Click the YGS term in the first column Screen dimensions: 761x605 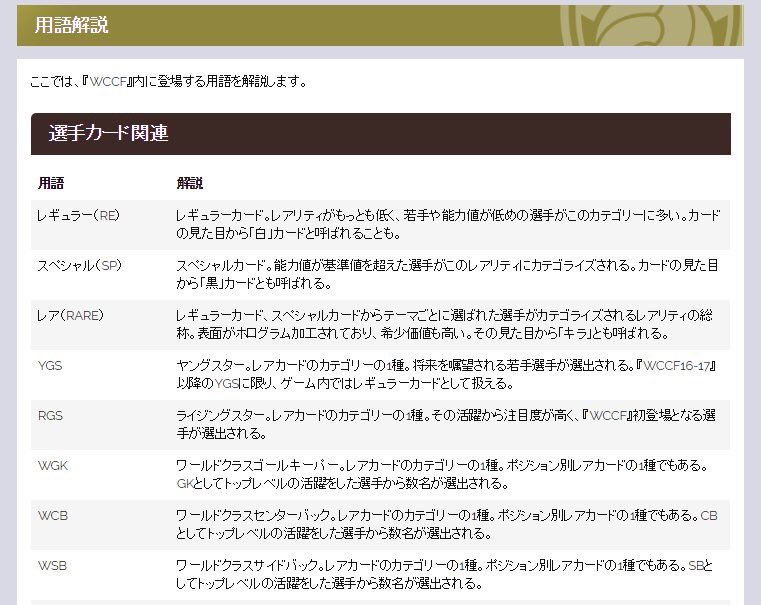(50, 365)
